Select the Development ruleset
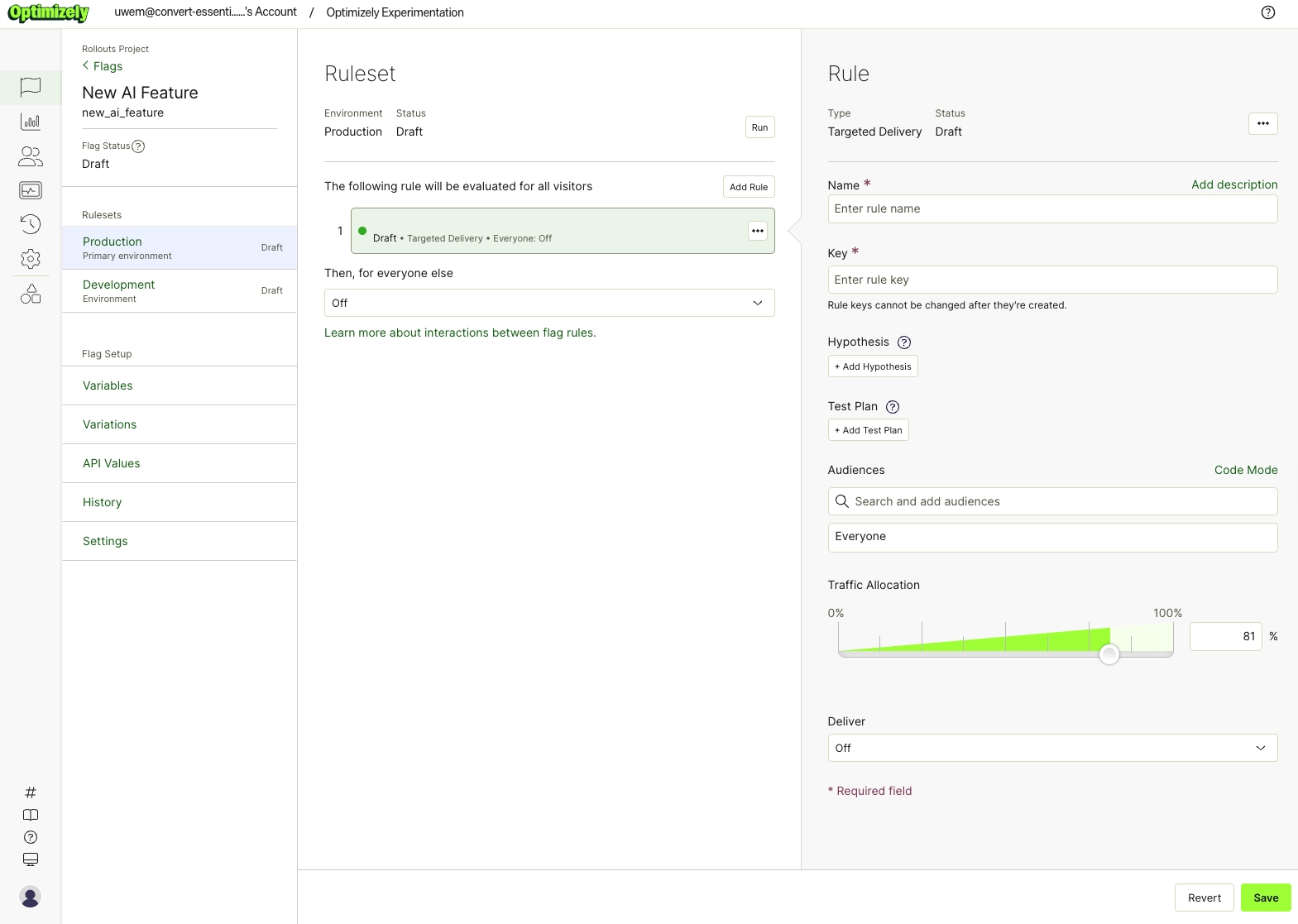This screenshot has width=1298, height=924. click(x=180, y=291)
